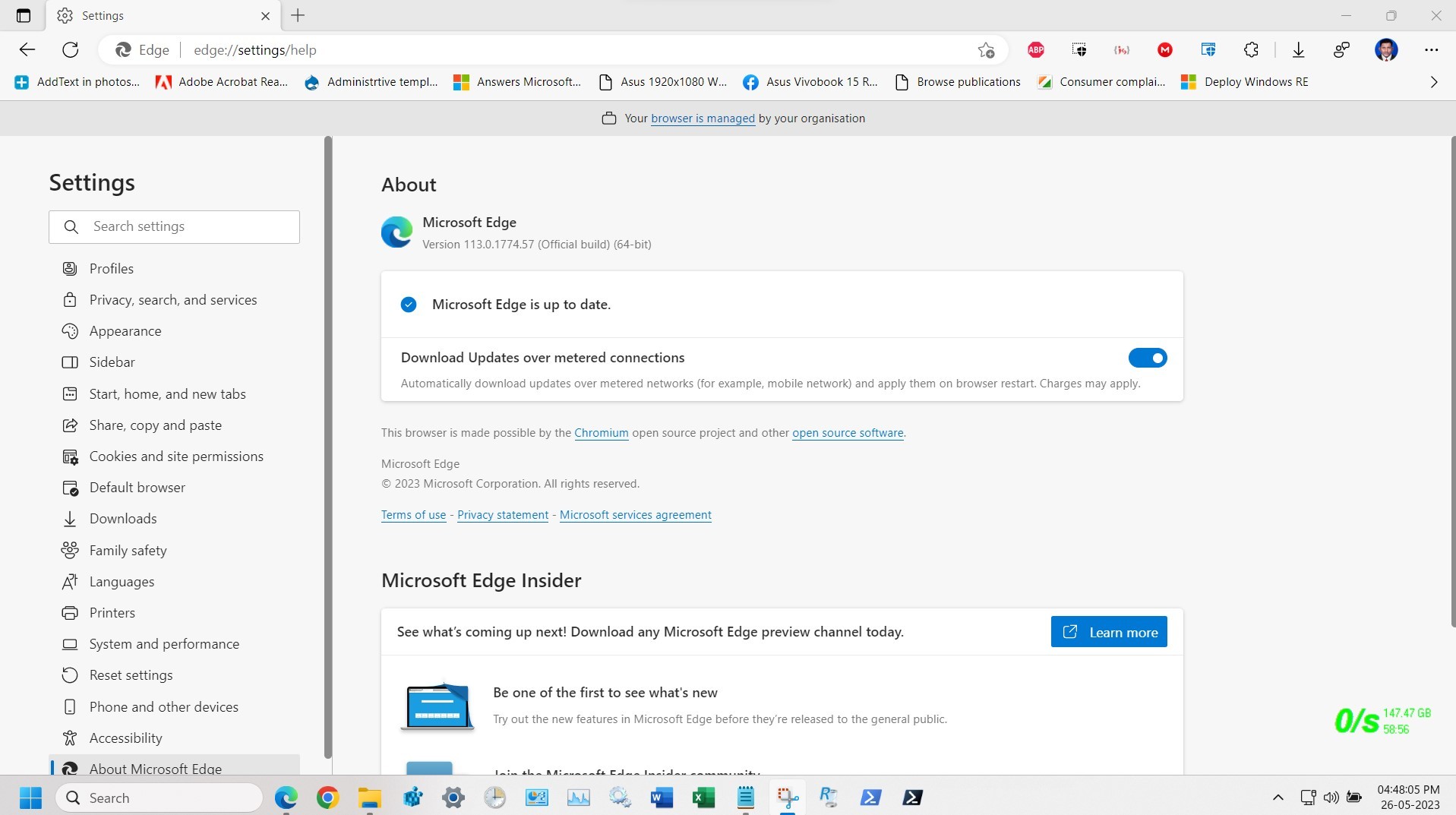Open the ABP Adblock Plus extension icon
This screenshot has width=1456, height=815.
tap(1036, 50)
